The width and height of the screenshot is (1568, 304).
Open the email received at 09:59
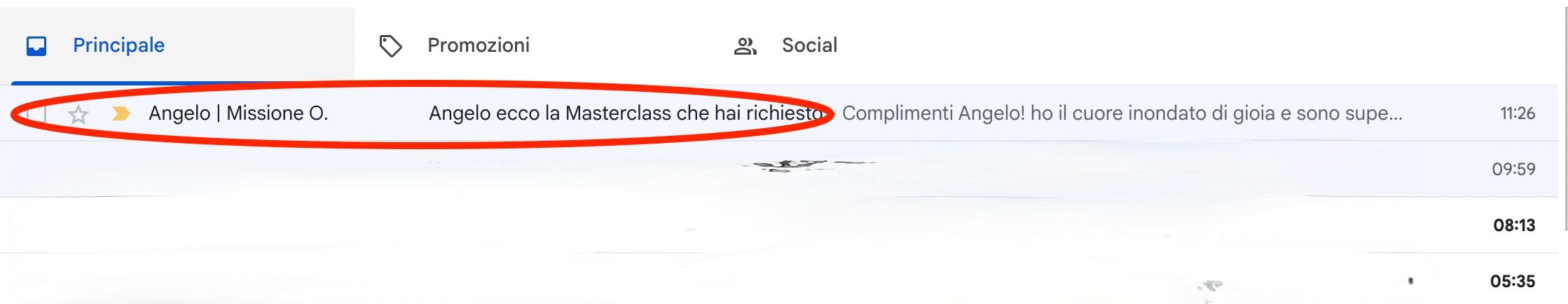(779, 169)
